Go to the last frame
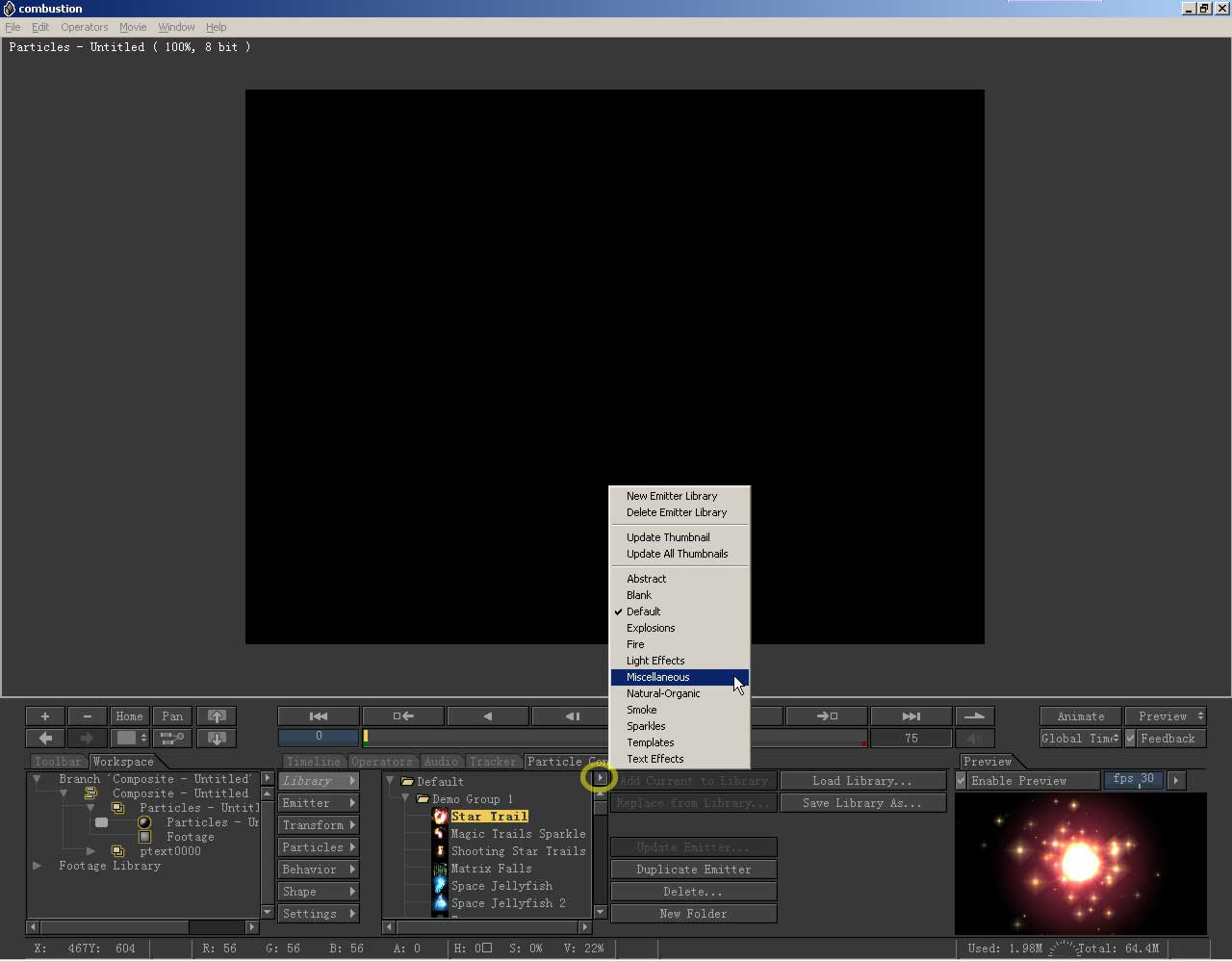Screen dimensions: 1232x962 [x=911, y=716]
